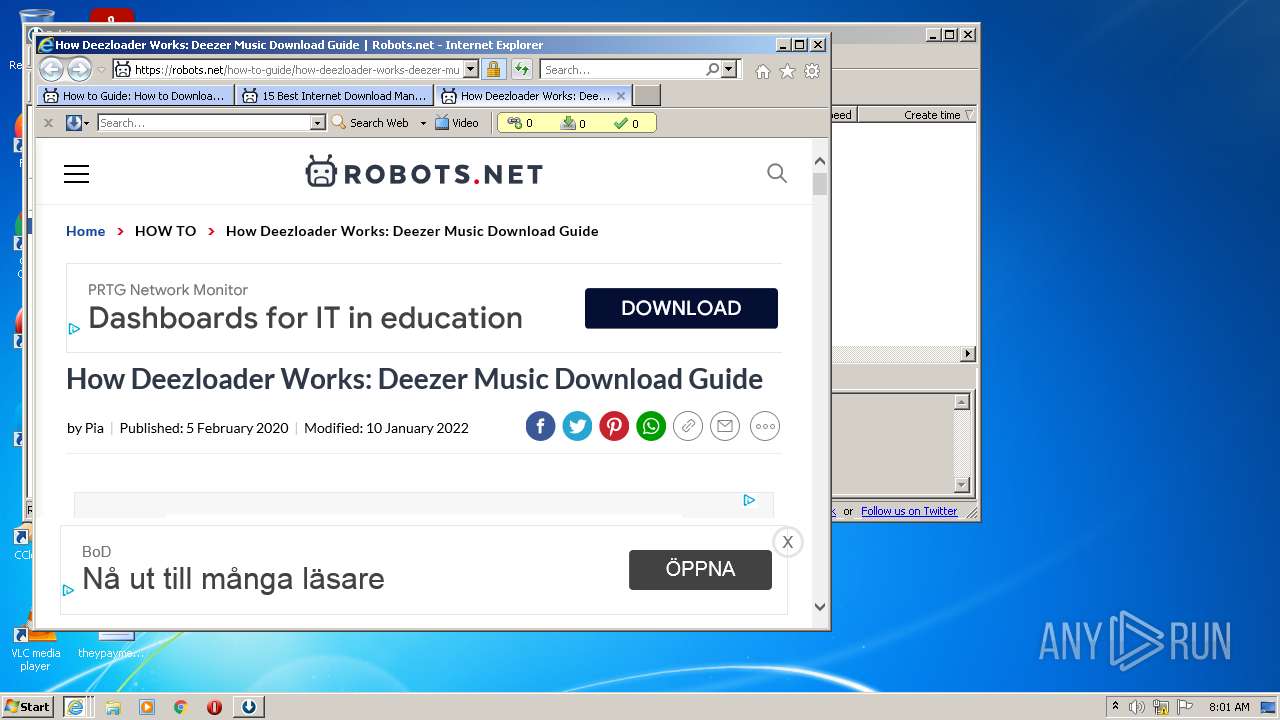1280x720 pixels.
Task: Click volume speaker tray icon
Action: tap(1136, 707)
